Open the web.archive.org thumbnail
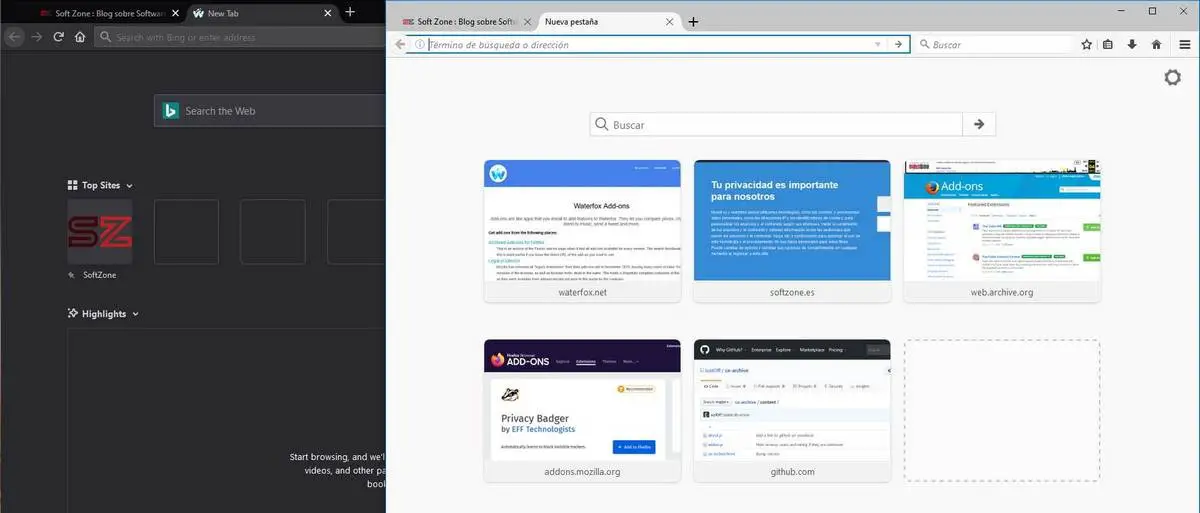 point(1001,231)
